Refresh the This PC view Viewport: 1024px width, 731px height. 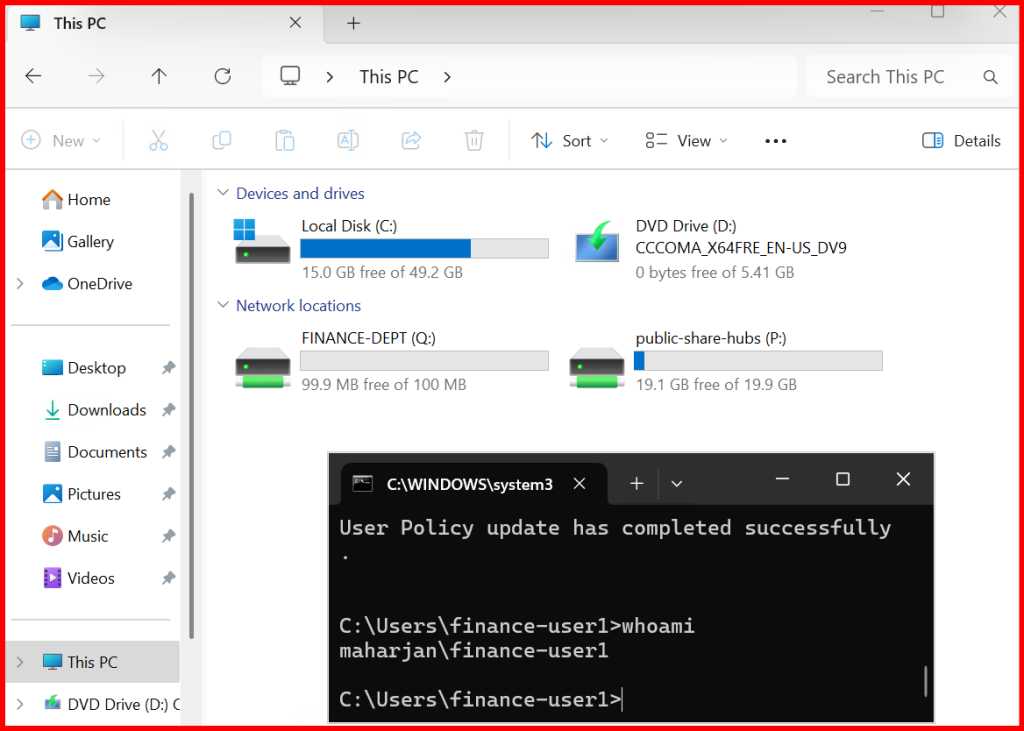pyautogui.click(x=223, y=77)
